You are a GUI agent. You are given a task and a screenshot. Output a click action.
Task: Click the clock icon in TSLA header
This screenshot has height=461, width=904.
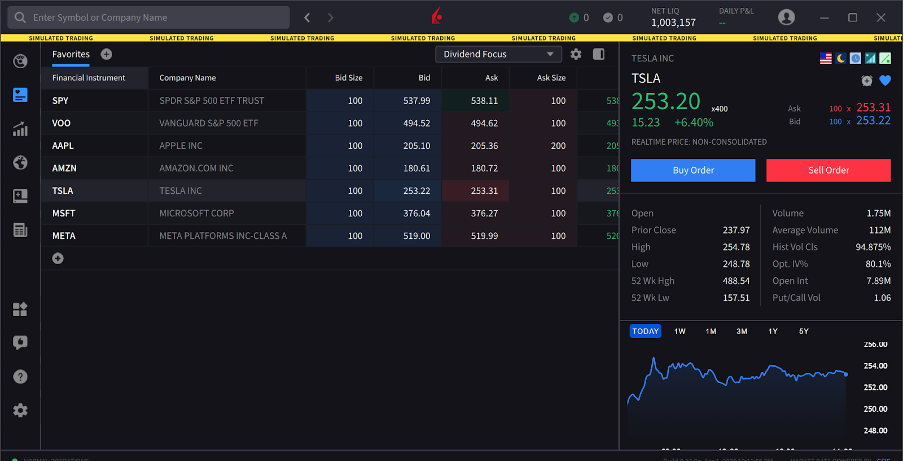tap(856, 58)
